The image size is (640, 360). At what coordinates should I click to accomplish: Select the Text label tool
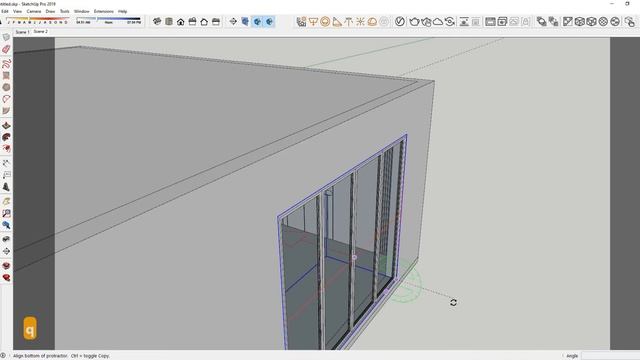(x=6, y=175)
